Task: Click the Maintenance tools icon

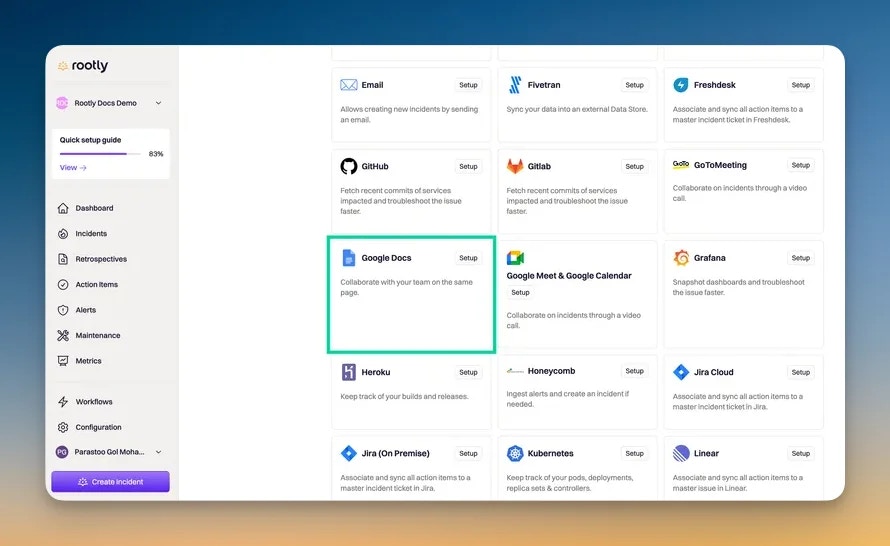Action: click(63, 335)
